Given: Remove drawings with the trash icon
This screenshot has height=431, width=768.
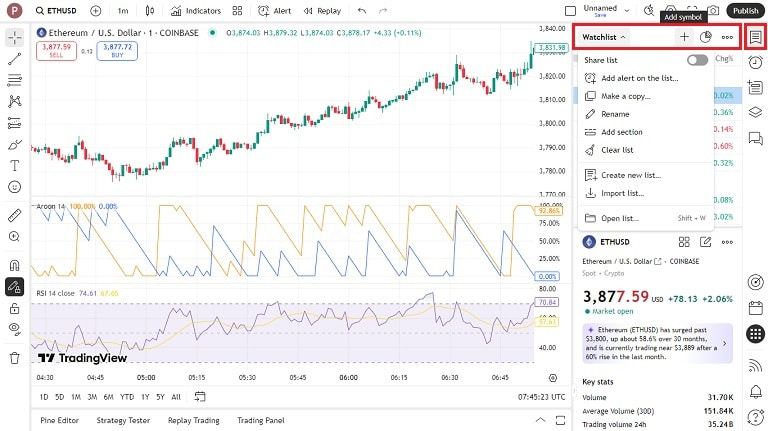Looking at the screenshot, I should point(15,358).
